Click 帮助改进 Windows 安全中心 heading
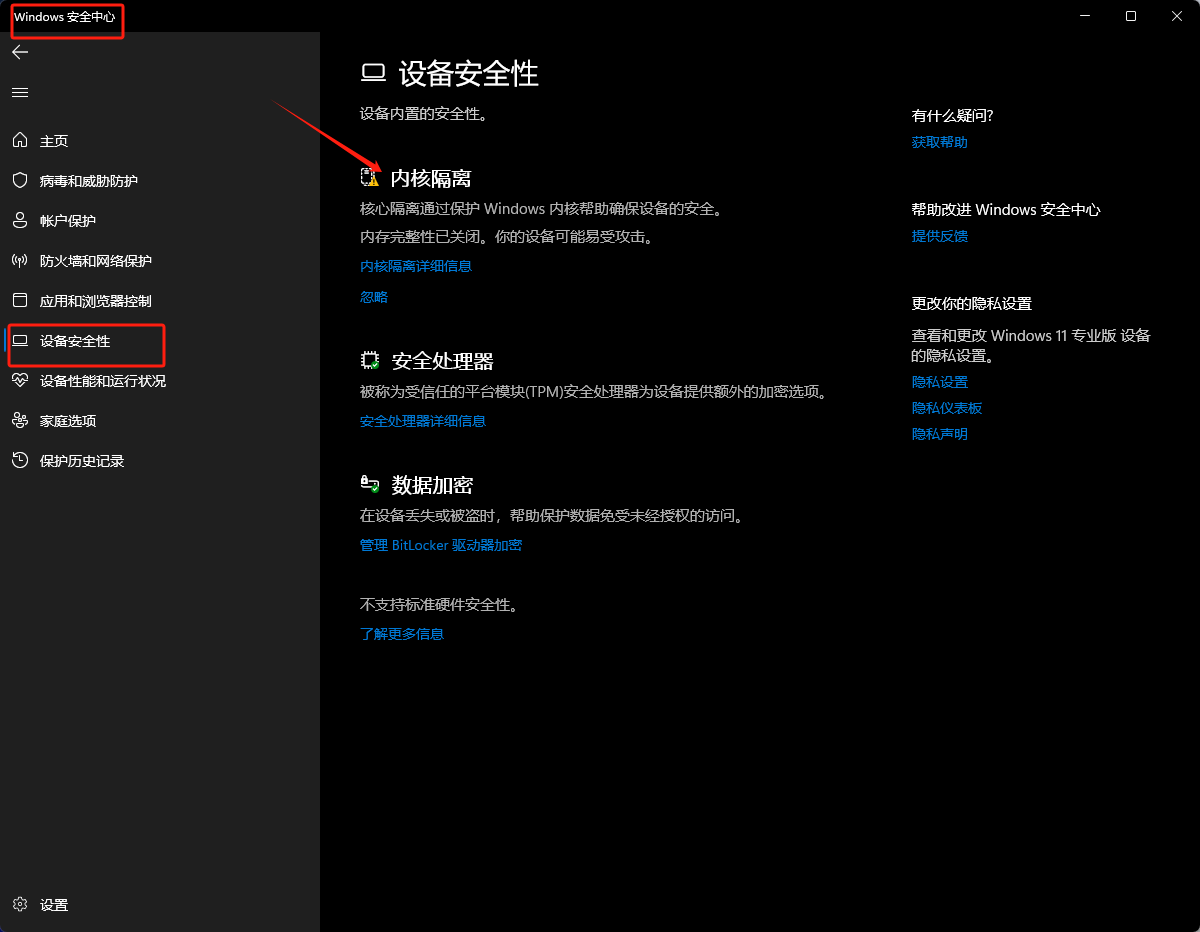Viewport: 1200px width, 932px height. 1006,210
